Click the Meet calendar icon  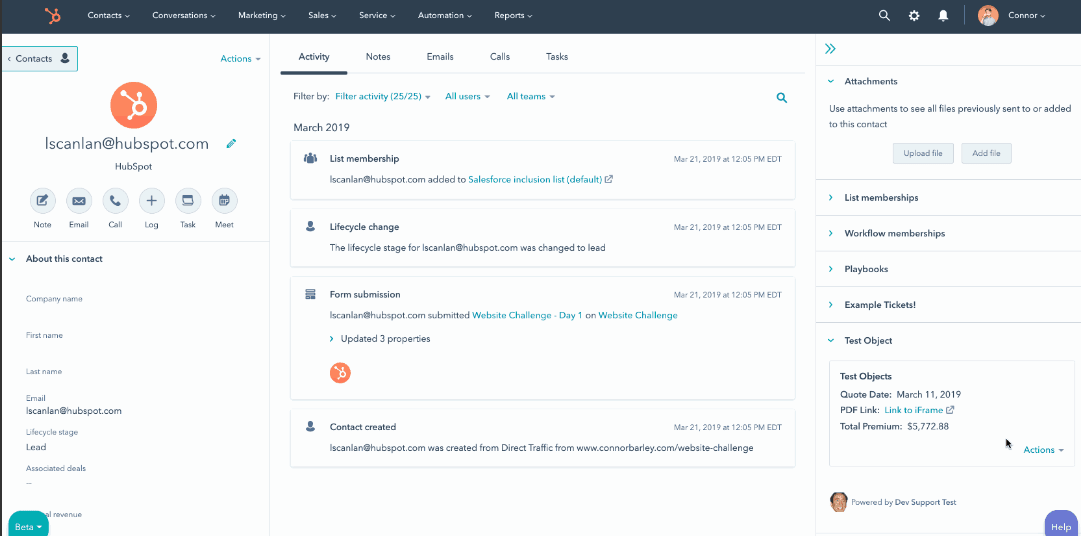224,201
